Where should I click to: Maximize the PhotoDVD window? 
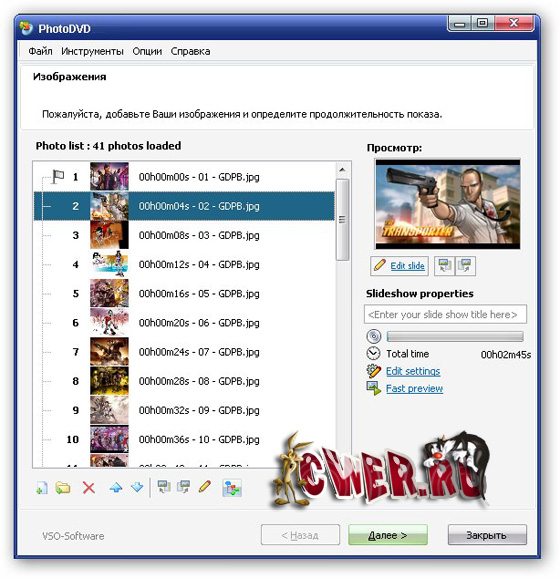[x=483, y=23]
